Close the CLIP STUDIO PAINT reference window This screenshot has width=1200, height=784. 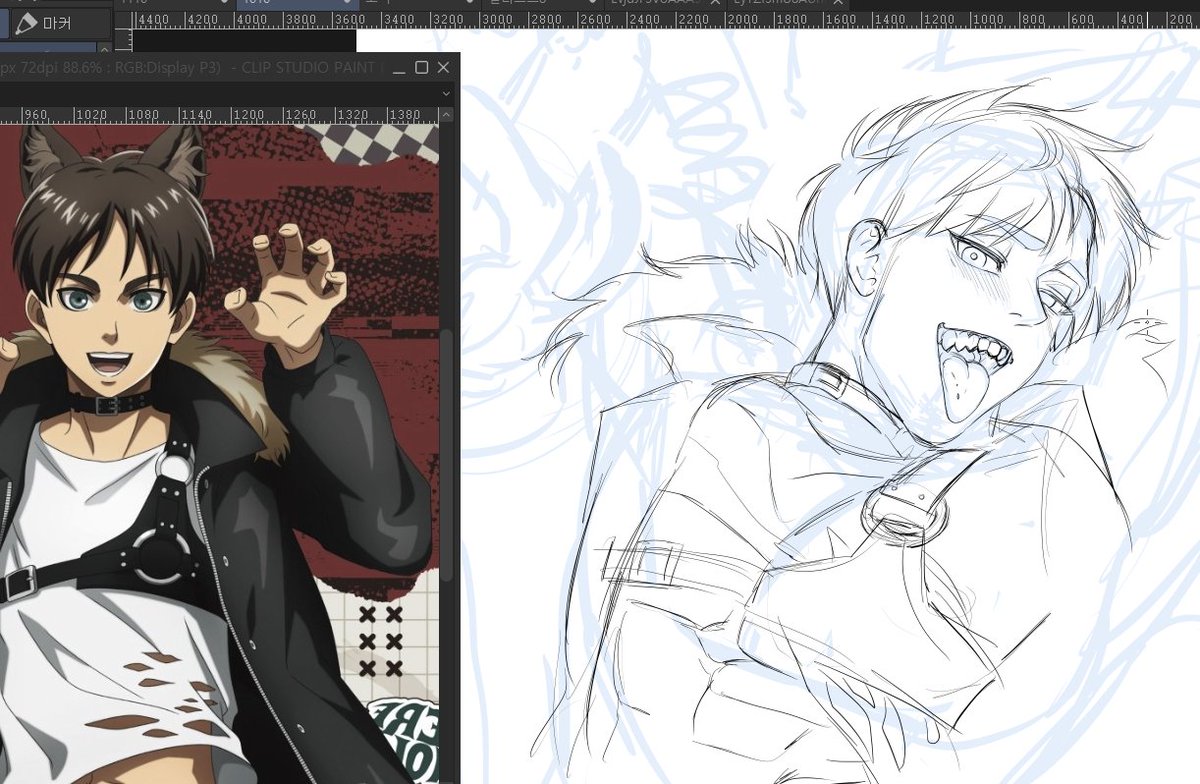(443, 67)
